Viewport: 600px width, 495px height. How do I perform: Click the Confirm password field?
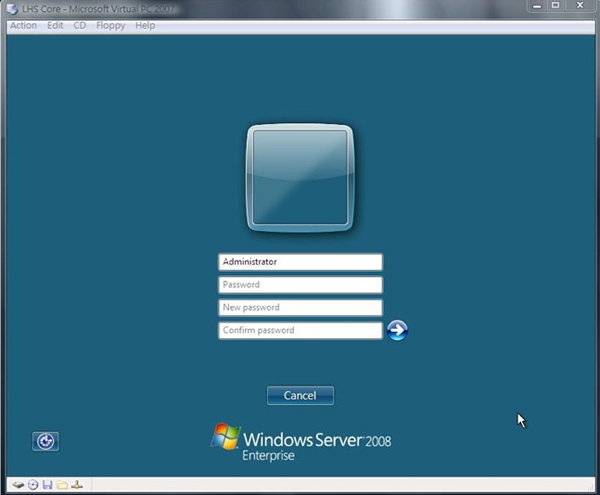(x=300, y=330)
